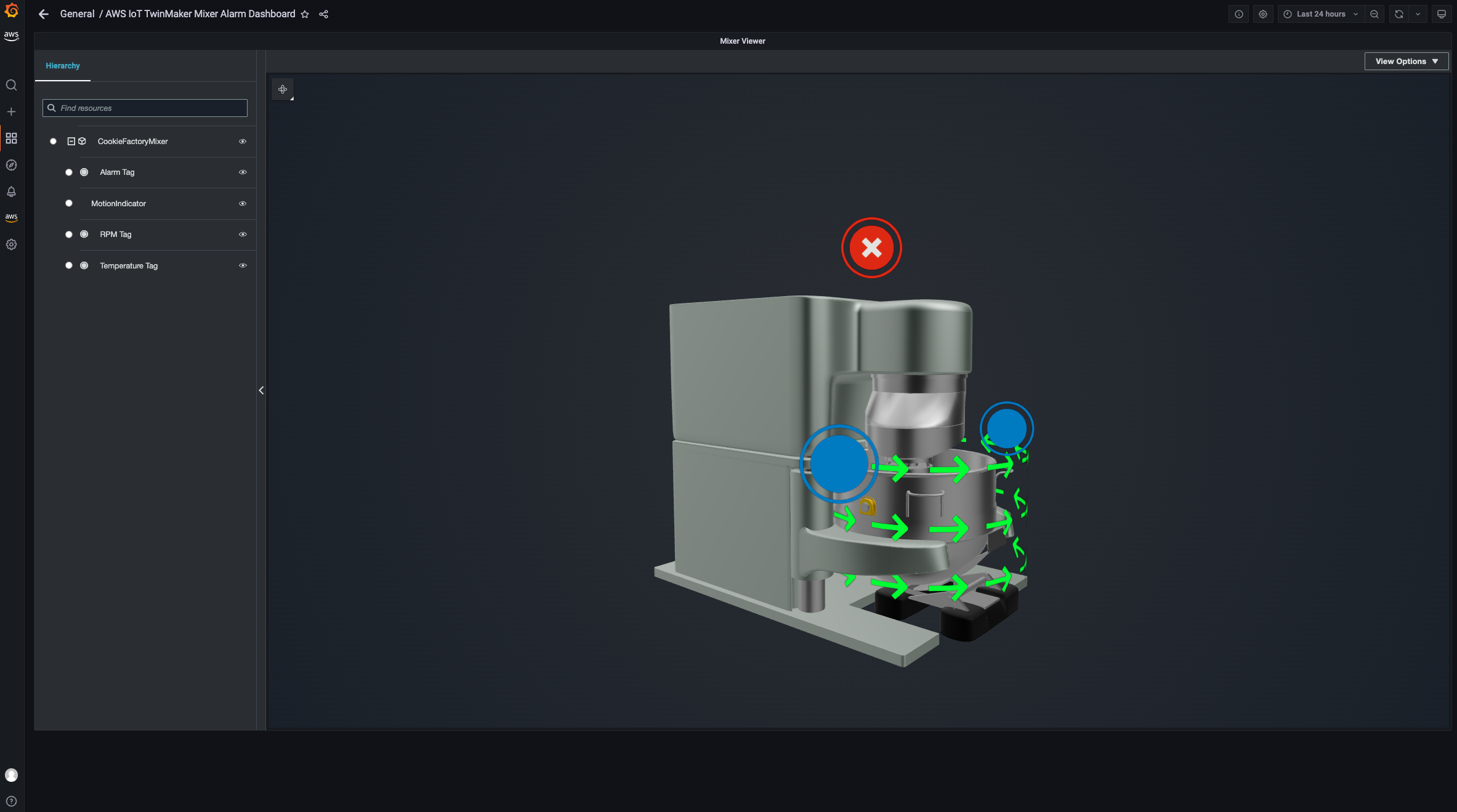1457x812 pixels.
Task: Open the View Options dropdown
Action: click(x=1407, y=62)
